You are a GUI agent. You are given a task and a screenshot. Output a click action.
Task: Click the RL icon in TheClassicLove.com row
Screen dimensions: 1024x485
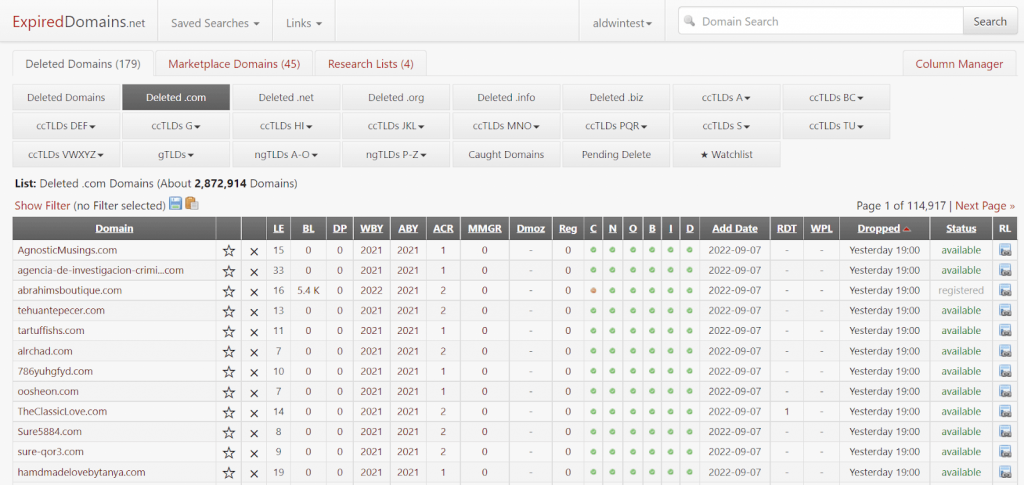(x=1005, y=412)
